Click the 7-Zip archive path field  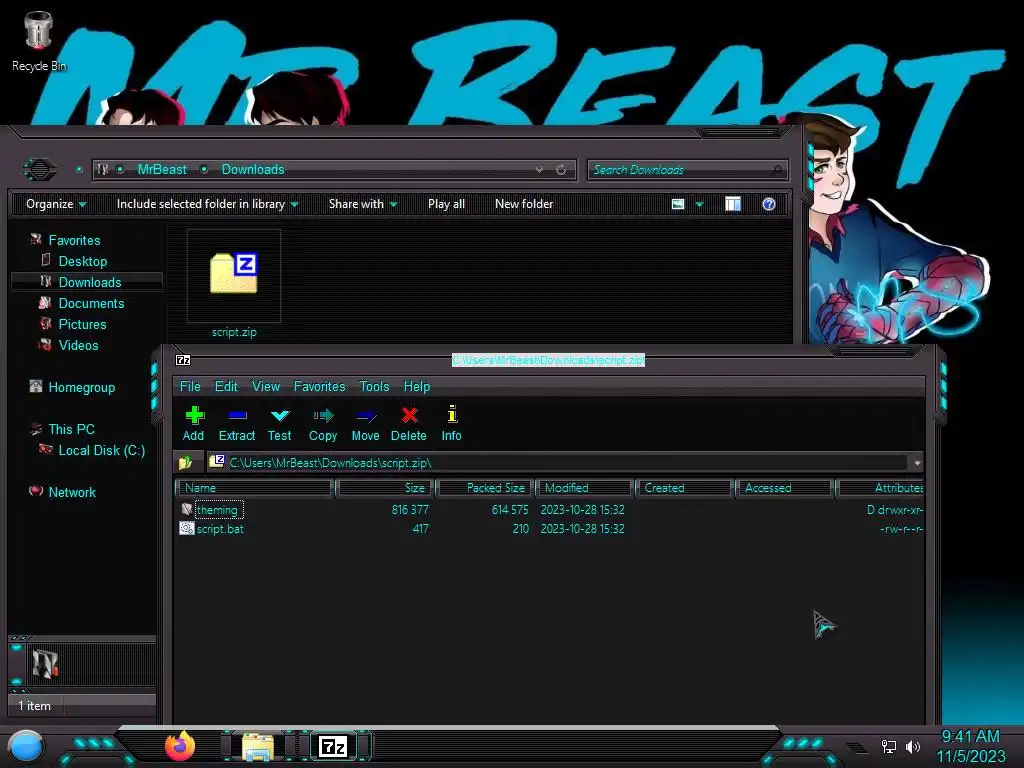(x=558, y=463)
